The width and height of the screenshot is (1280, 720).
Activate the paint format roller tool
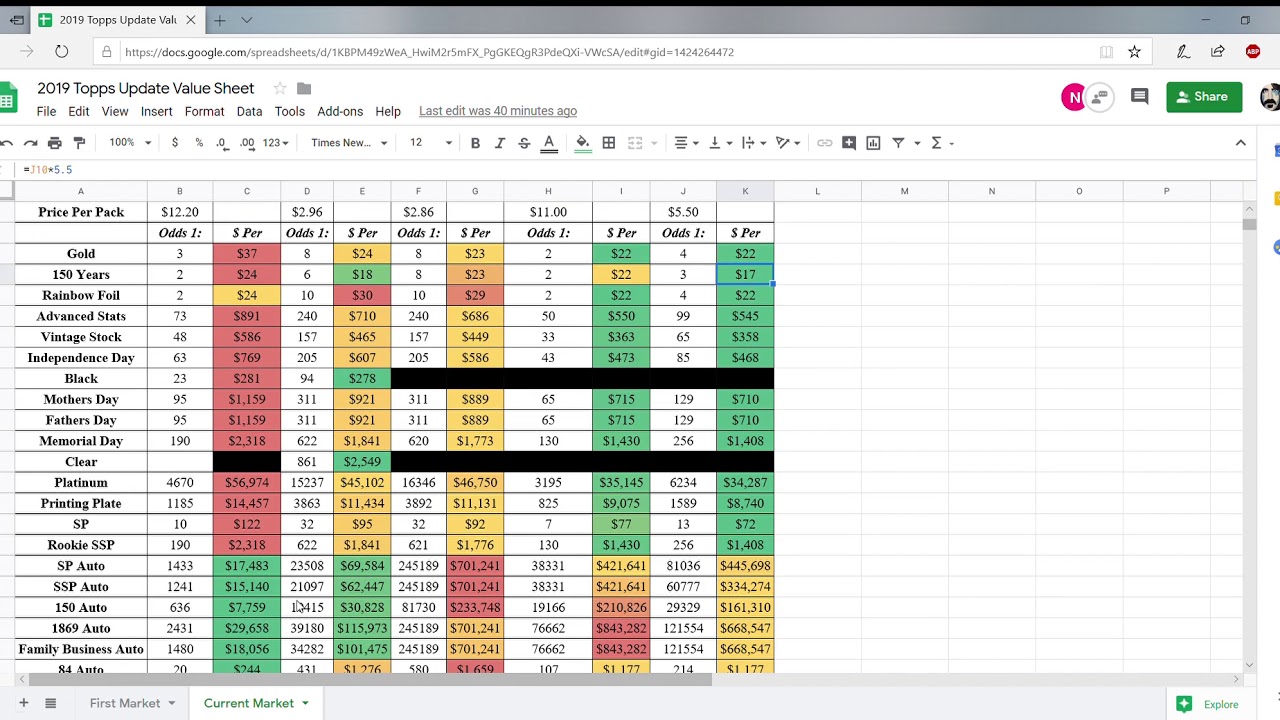[x=80, y=143]
